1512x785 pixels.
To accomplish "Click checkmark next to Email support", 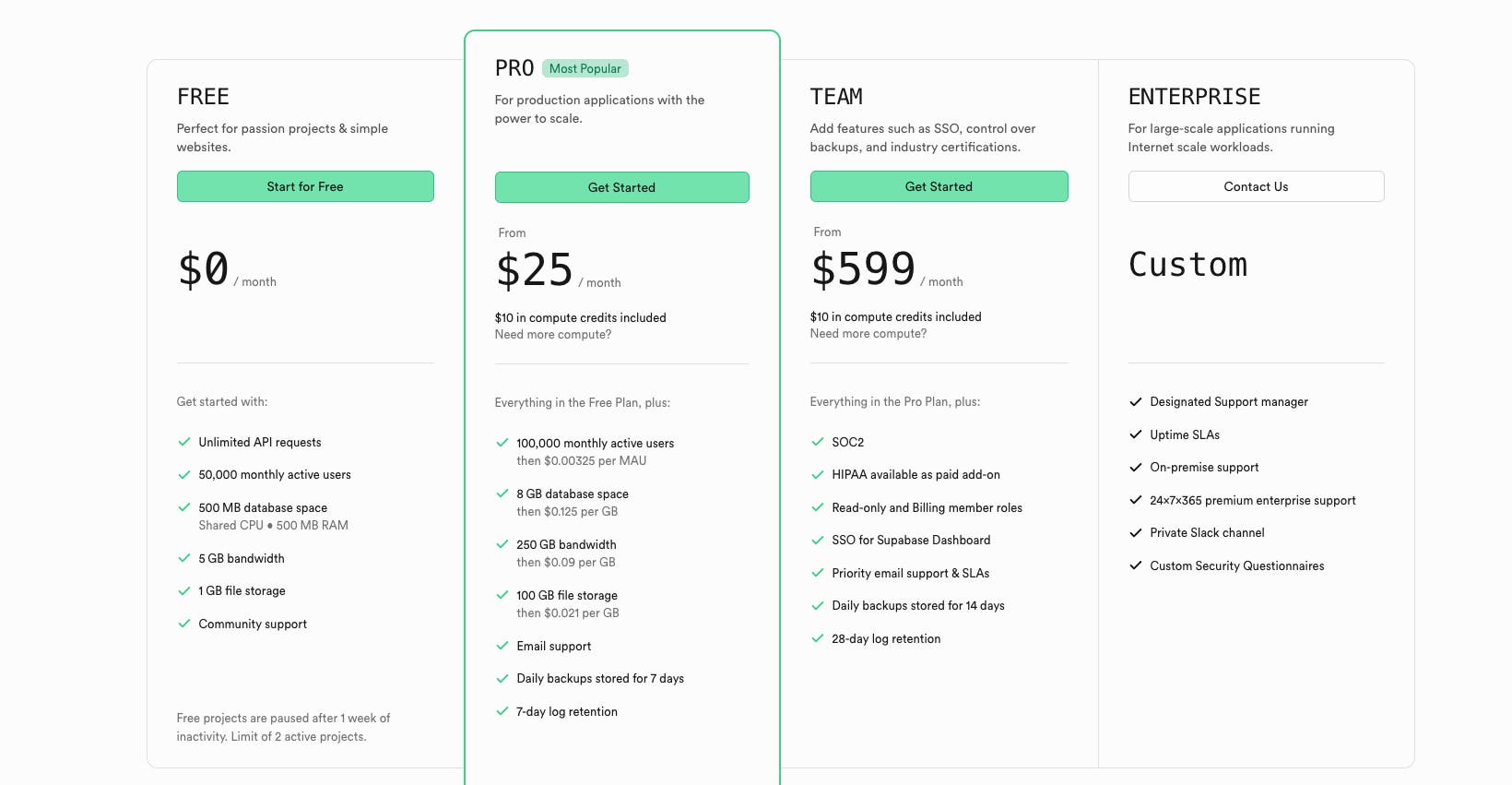I will 502,646.
